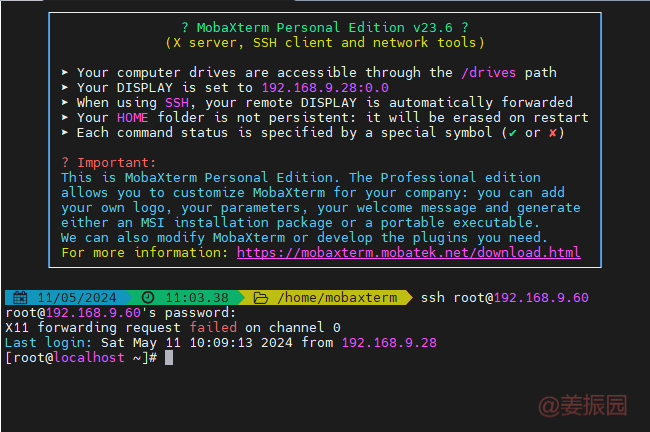The width and height of the screenshot is (650, 432).
Task: Click the MobaXterm Personal Edition v23.6 title
Action: (325, 28)
